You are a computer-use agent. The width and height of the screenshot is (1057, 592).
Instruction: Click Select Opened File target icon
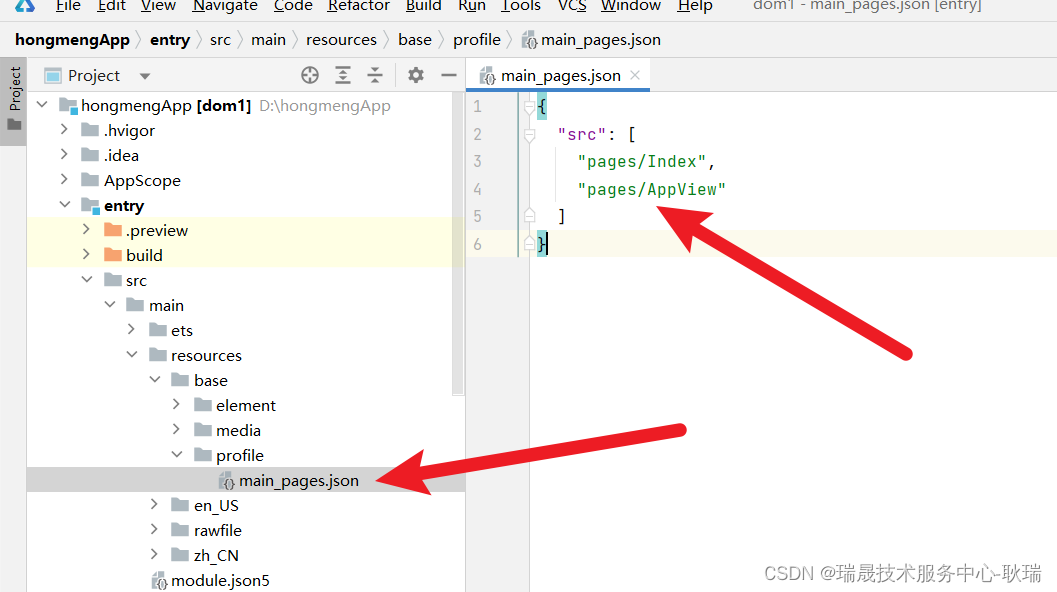tap(310, 76)
